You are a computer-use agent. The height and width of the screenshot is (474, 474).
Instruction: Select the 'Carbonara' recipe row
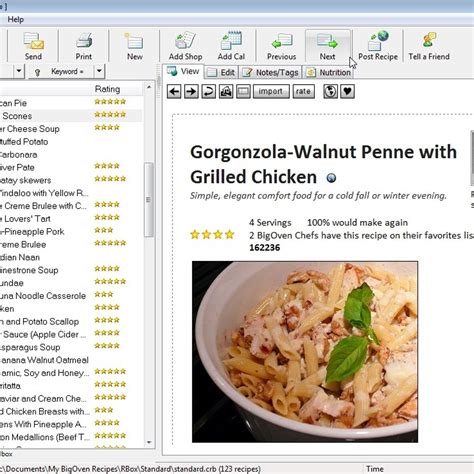click(72, 155)
